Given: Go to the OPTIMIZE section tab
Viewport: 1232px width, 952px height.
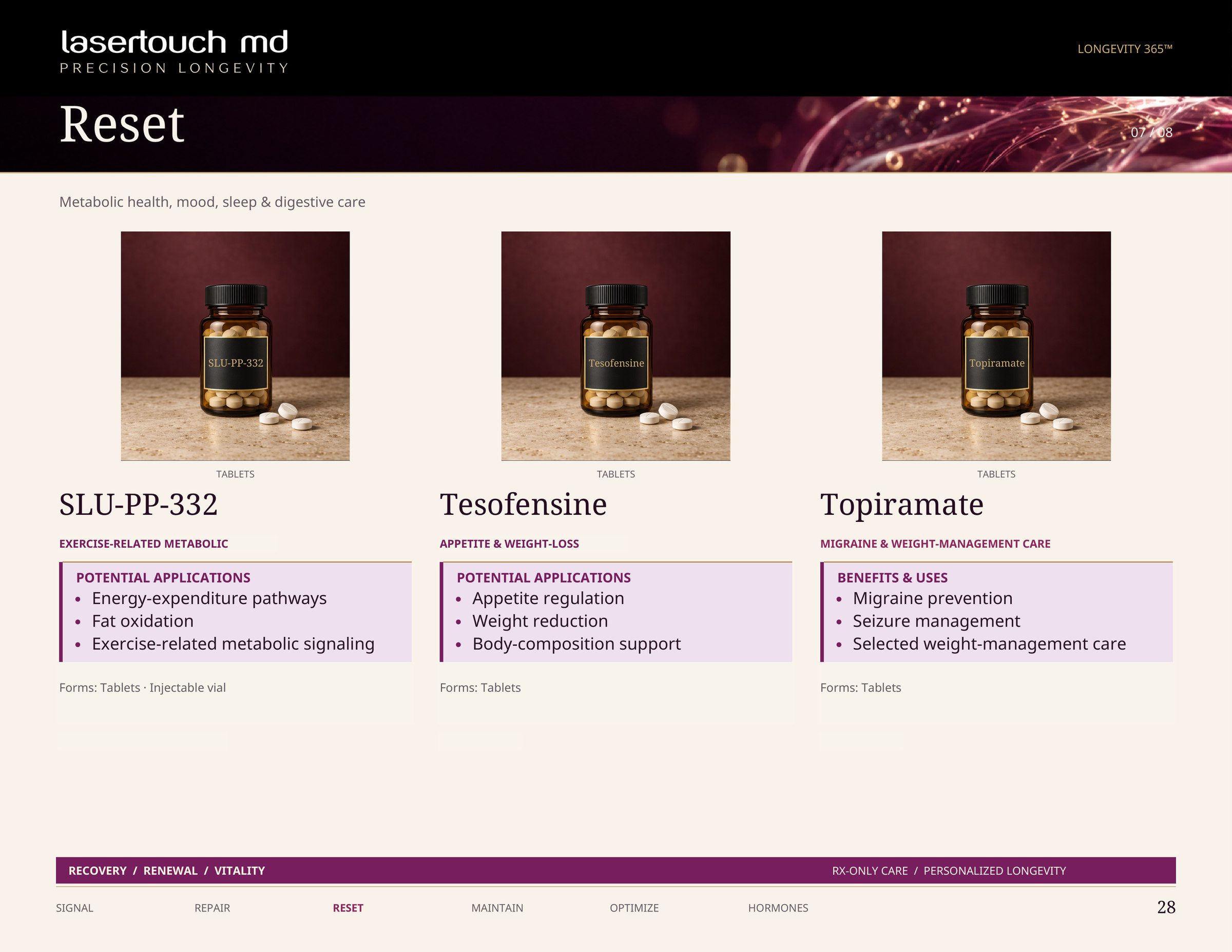Looking at the screenshot, I should (634, 908).
